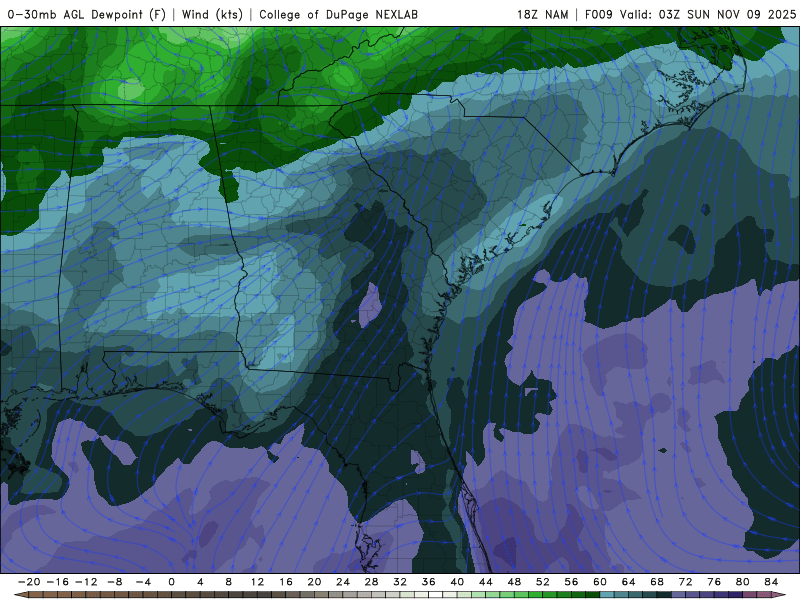Click the '4' scale label between 0 and 8
Viewport: 800px width, 600px height.
(x=200, y=582)
